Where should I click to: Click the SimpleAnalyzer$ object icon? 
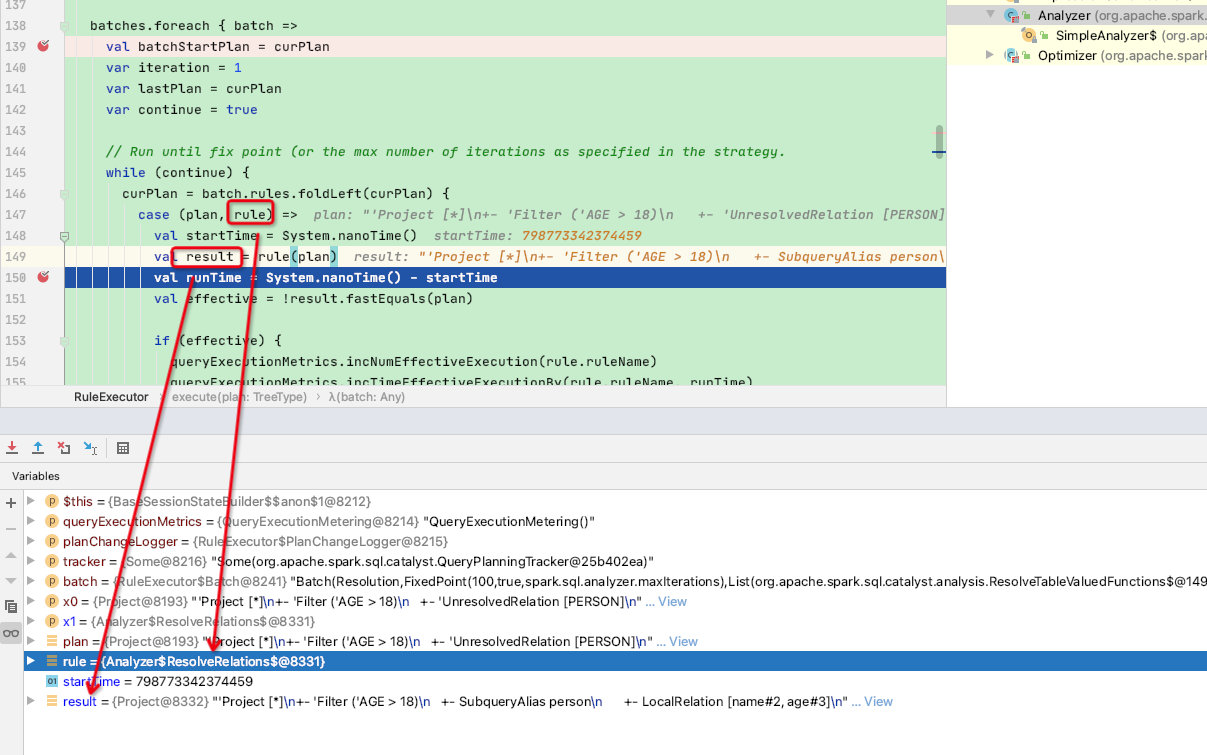1030,35
